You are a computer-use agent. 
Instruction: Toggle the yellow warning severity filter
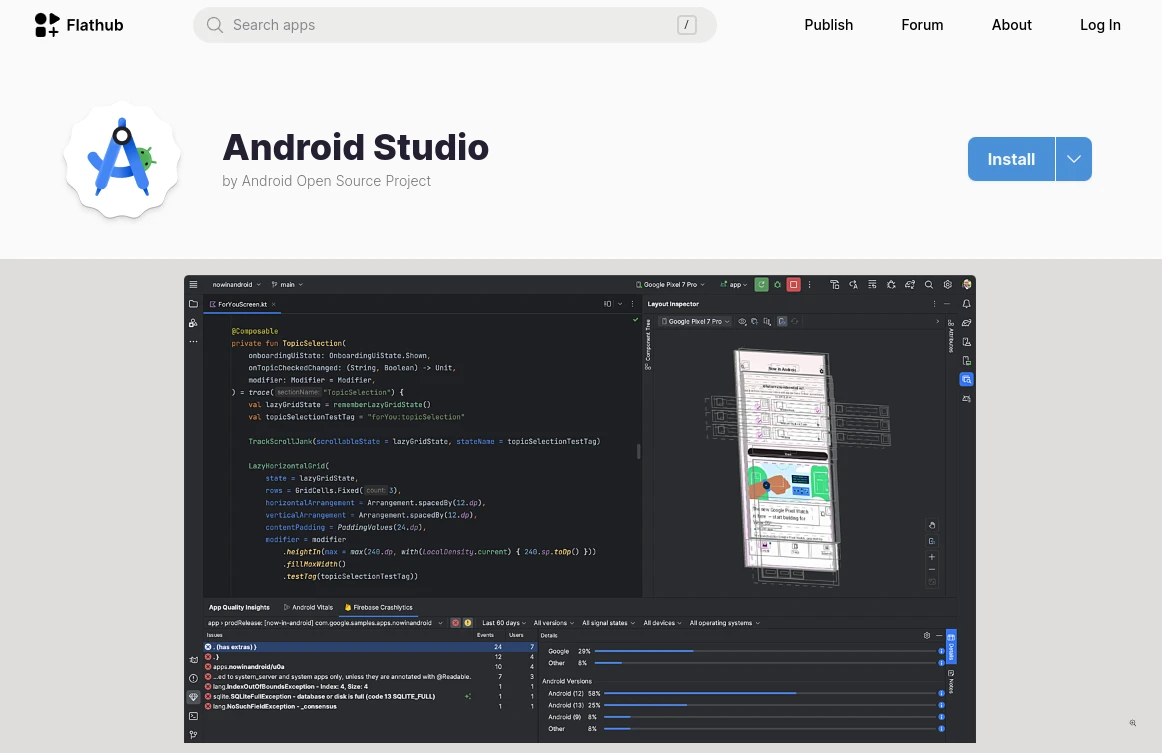[x=467, y=623]
